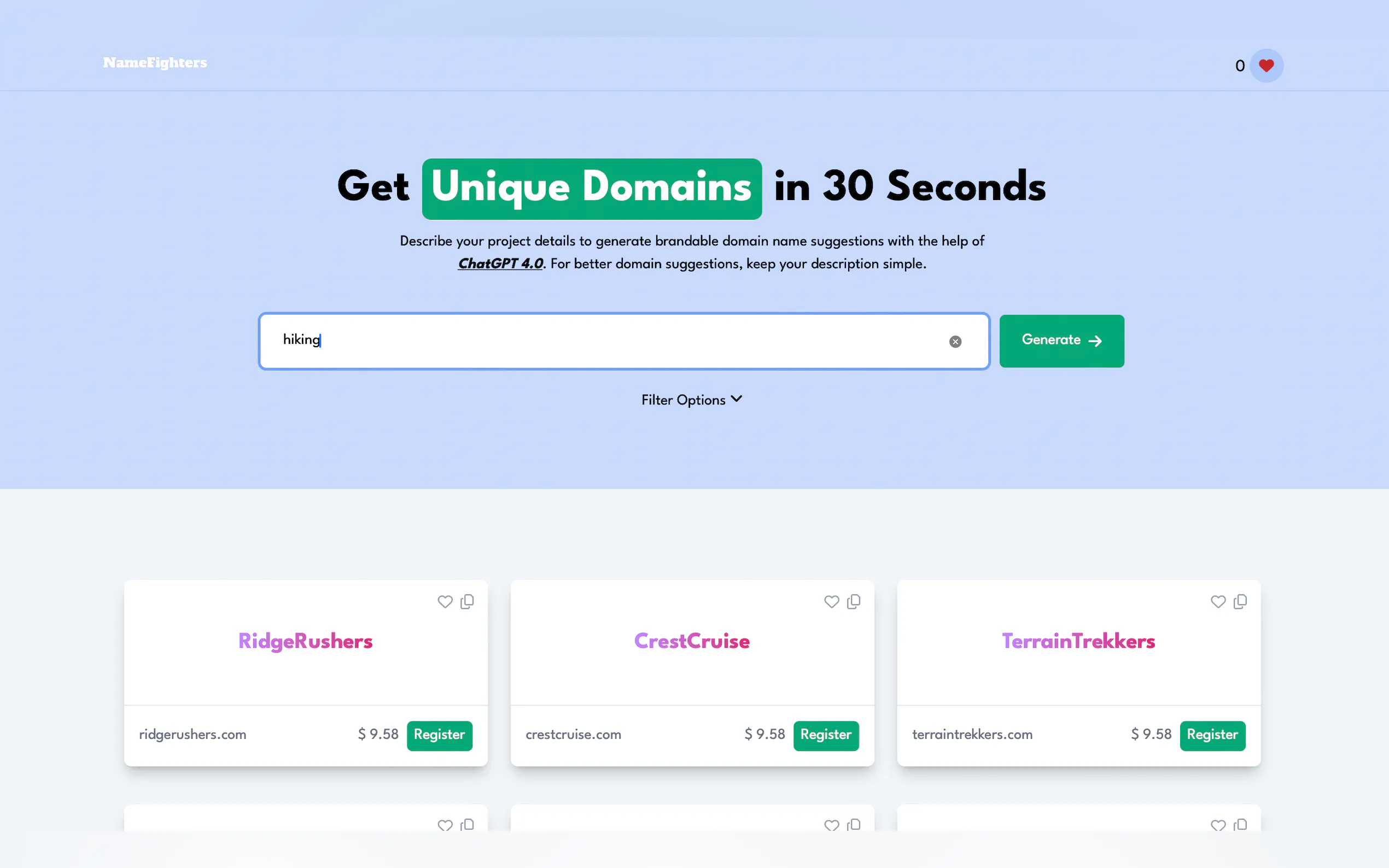Open favorites via red heart icon
The width and height of the screenshot is (1389, 868).
tap(1265, 66)
